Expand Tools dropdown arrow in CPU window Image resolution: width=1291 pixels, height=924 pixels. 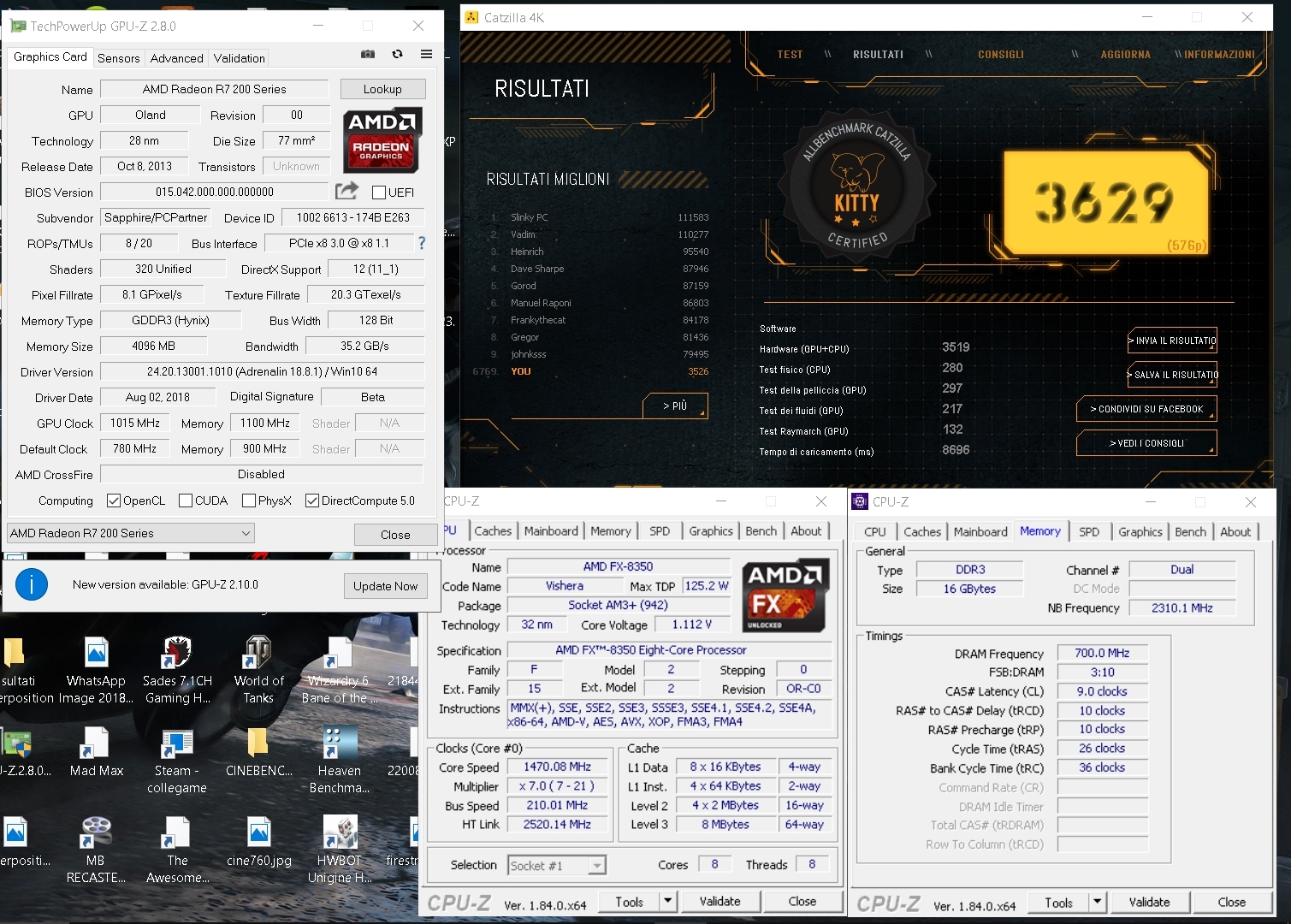pyautogui.click(x=667, y=901)
